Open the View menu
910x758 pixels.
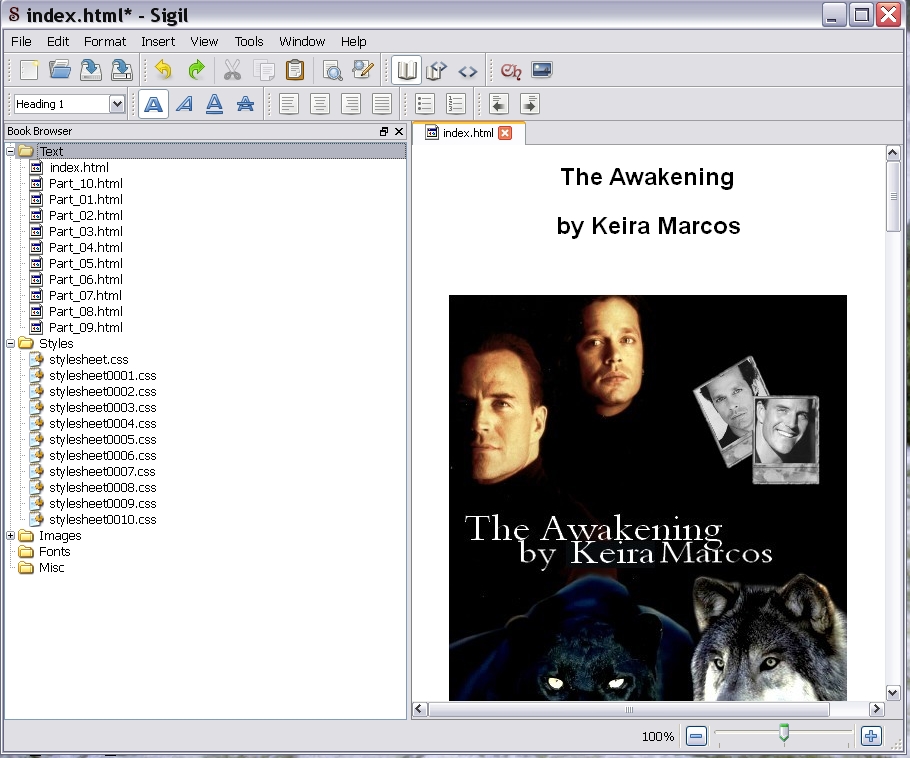tap(204, 42)
